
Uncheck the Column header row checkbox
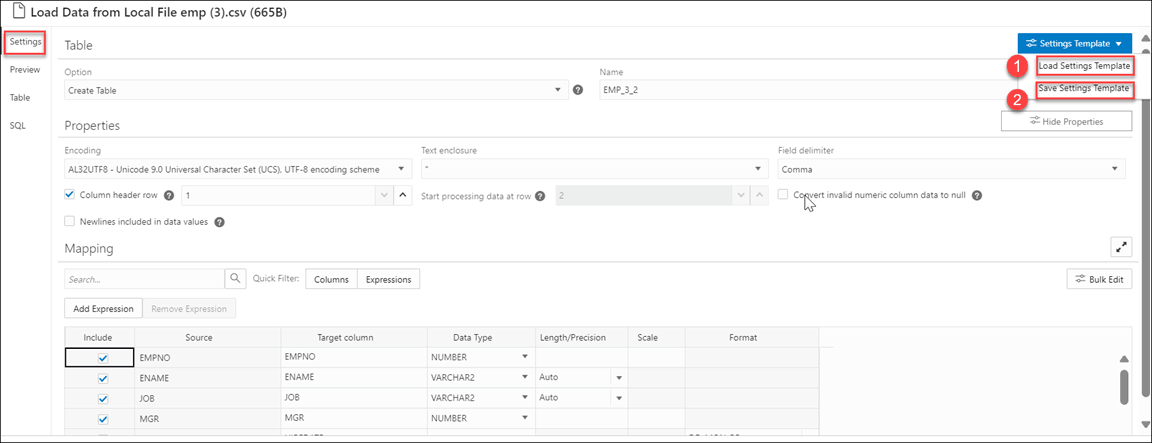pos(70,195)
